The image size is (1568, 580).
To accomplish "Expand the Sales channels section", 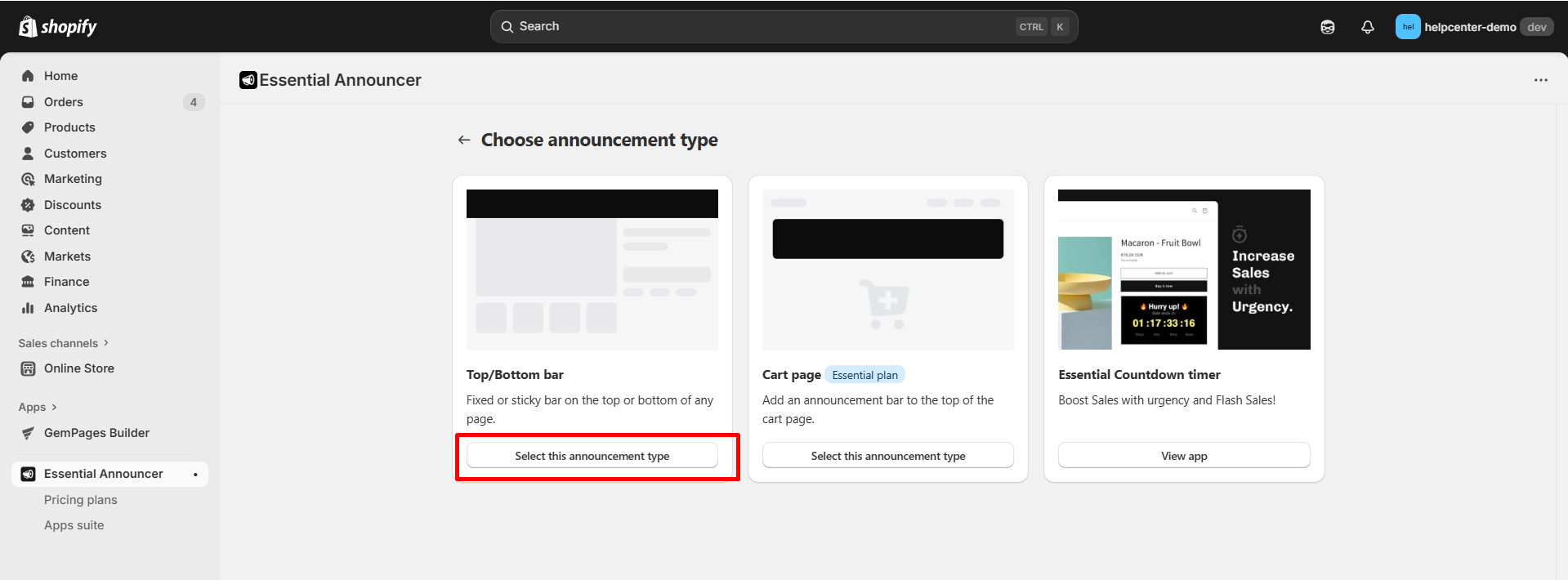I will [x=64, y=343].
